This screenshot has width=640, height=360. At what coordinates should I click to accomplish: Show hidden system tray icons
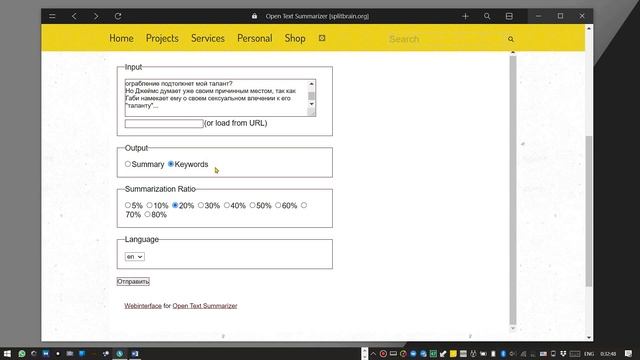pos(373,353)
